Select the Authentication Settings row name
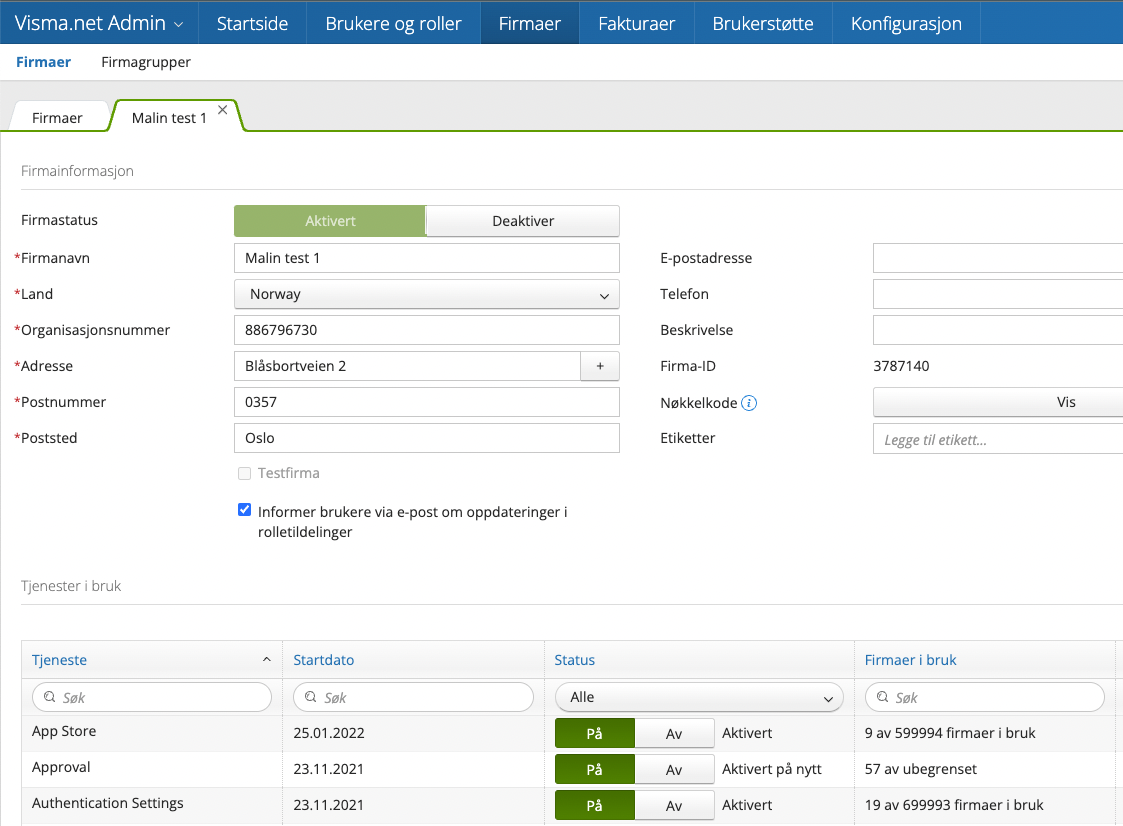 click(x=107, y=803)
